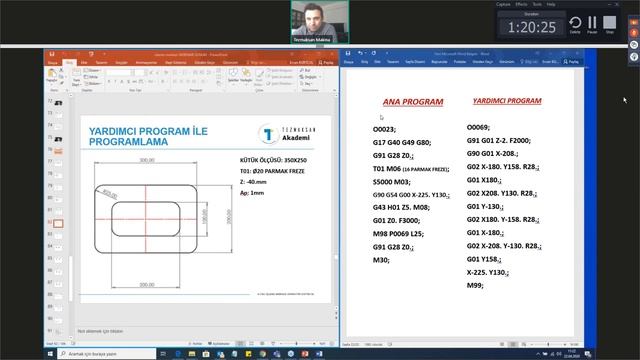This screenshot has width=640, height=360.
Task: Click the line 'O0069;' in Word
Action: [478, 127]
